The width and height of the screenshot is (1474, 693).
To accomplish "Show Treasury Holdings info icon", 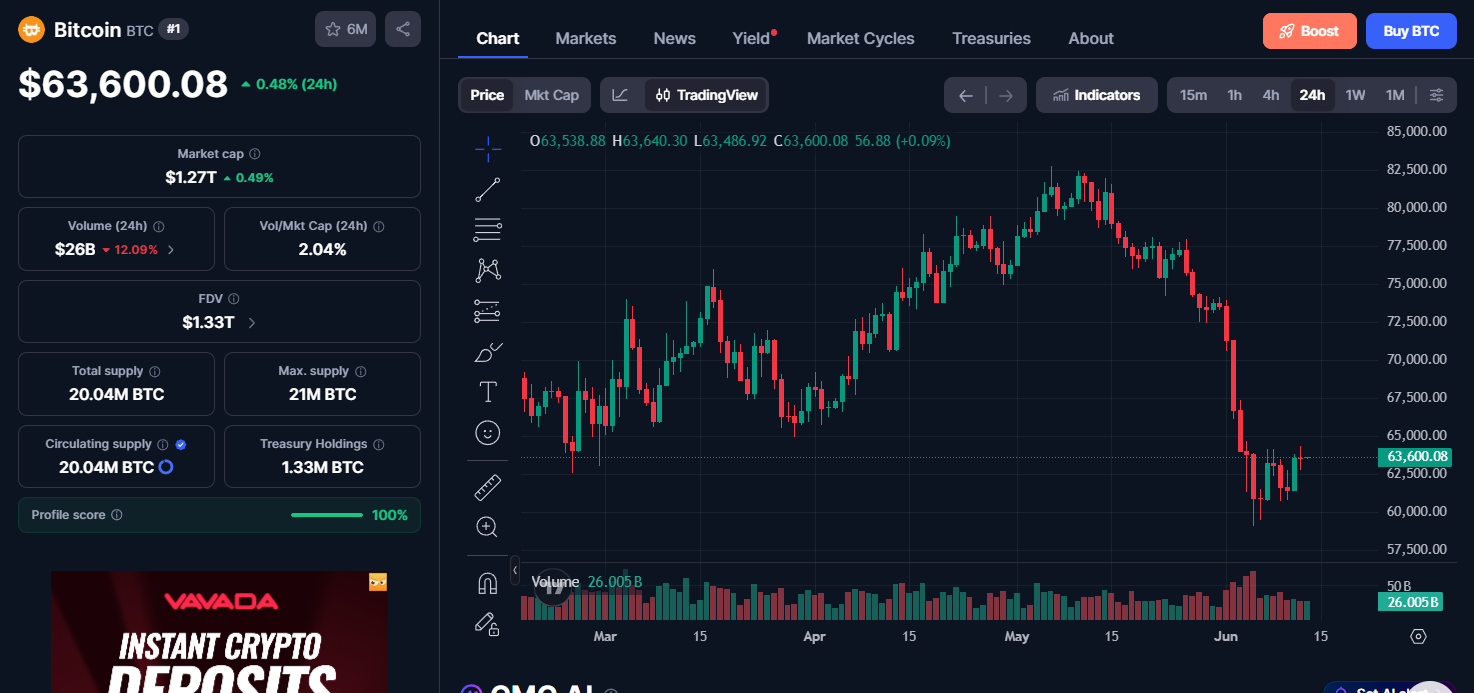I will [379, 444].
